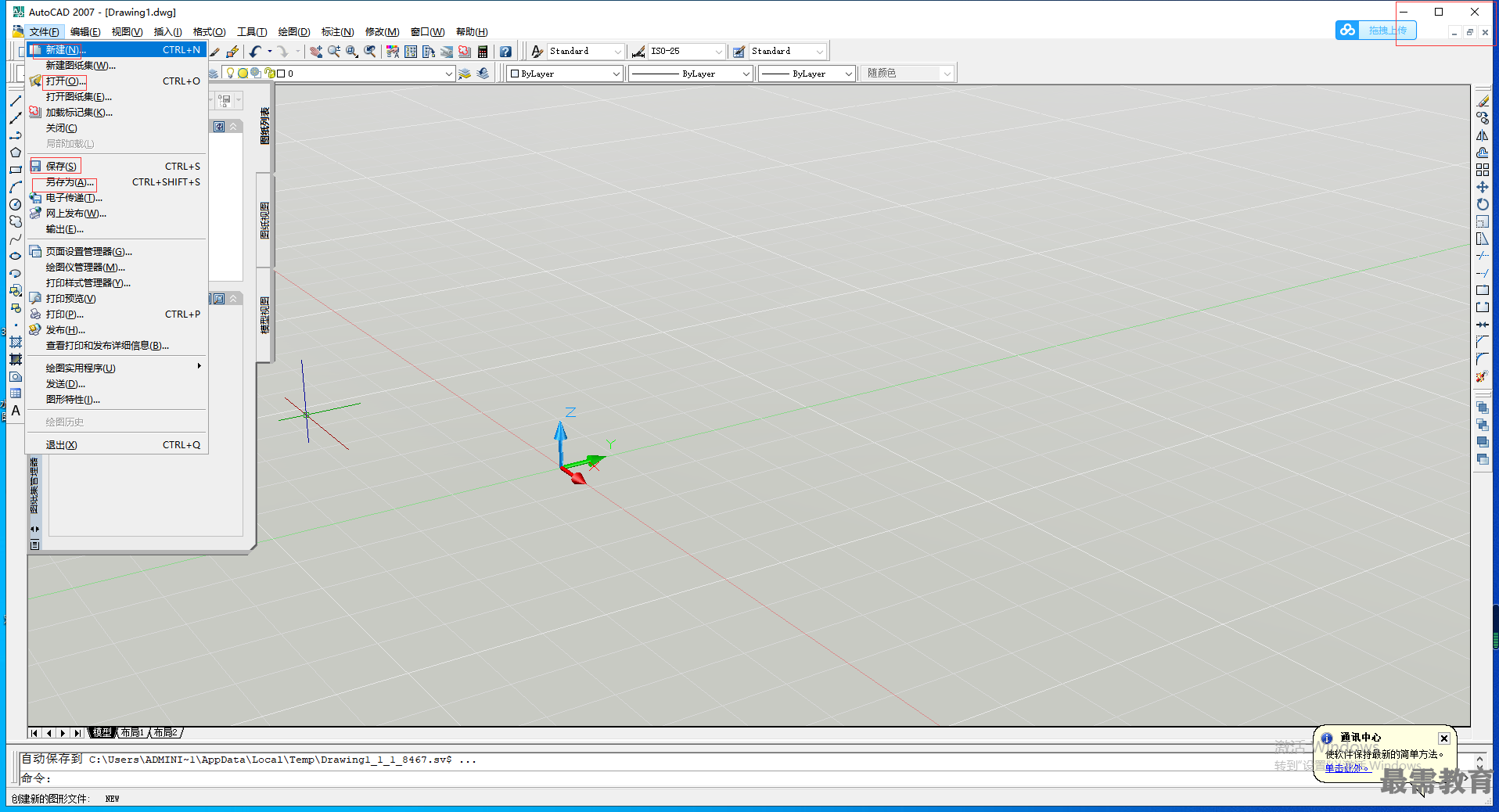Toggle layer 0 lock padlock icon

point(268,74)
